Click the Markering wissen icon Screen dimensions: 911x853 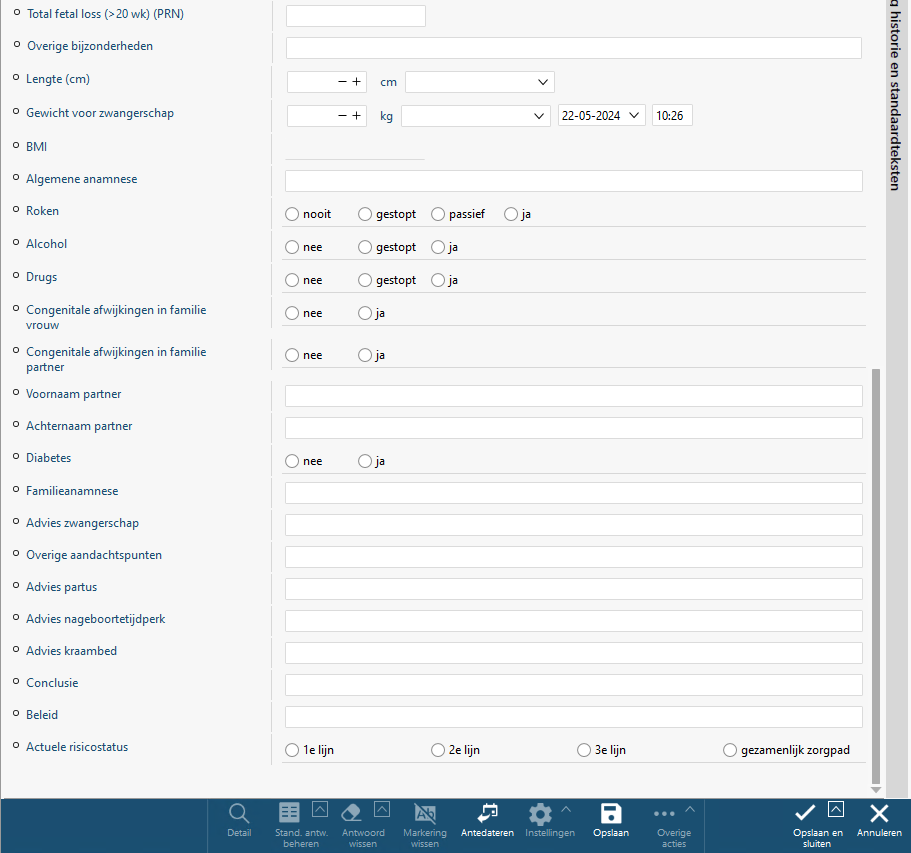pyautogui.click(x=425, y=814)
